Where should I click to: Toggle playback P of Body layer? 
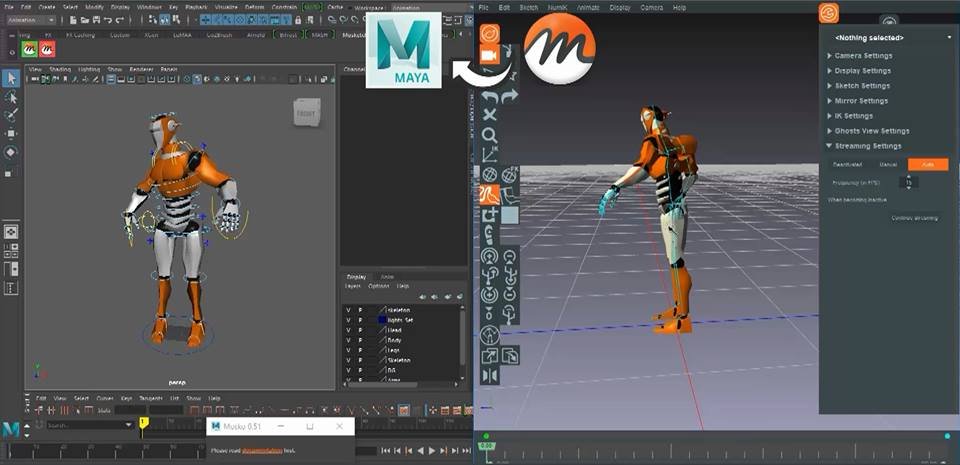(360, 340)
